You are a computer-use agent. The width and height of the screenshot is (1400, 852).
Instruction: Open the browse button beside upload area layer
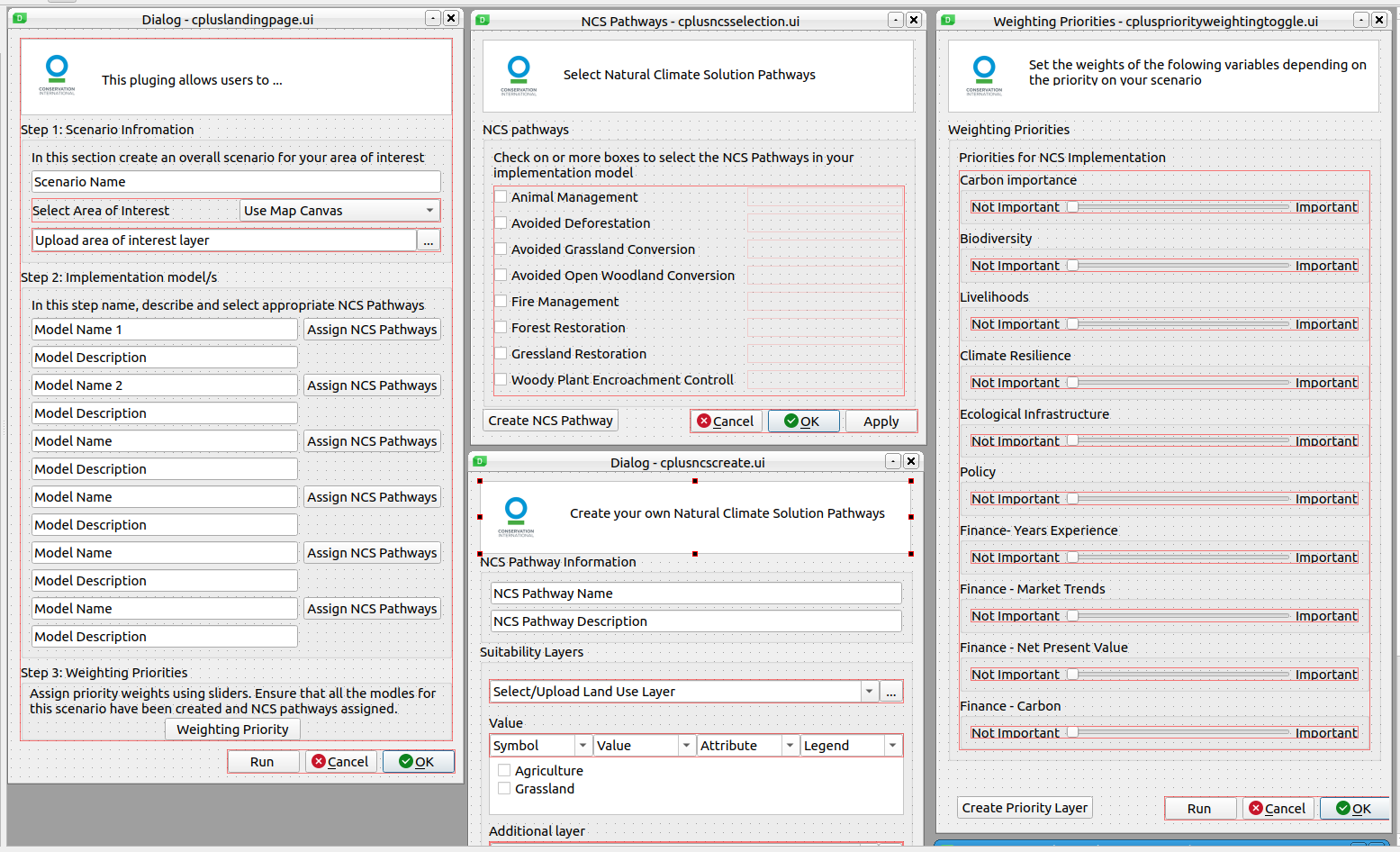tap(429, 240)
